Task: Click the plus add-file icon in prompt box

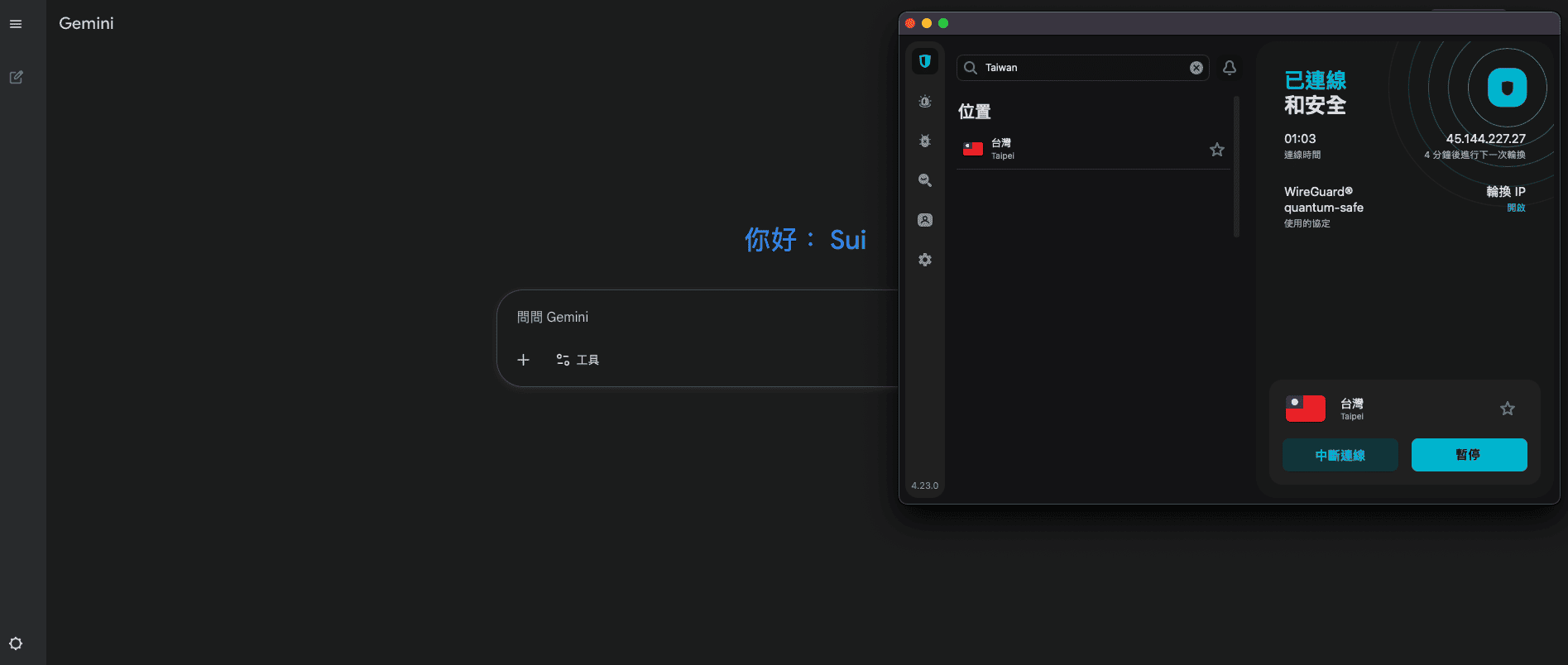Action: (523, 360)
